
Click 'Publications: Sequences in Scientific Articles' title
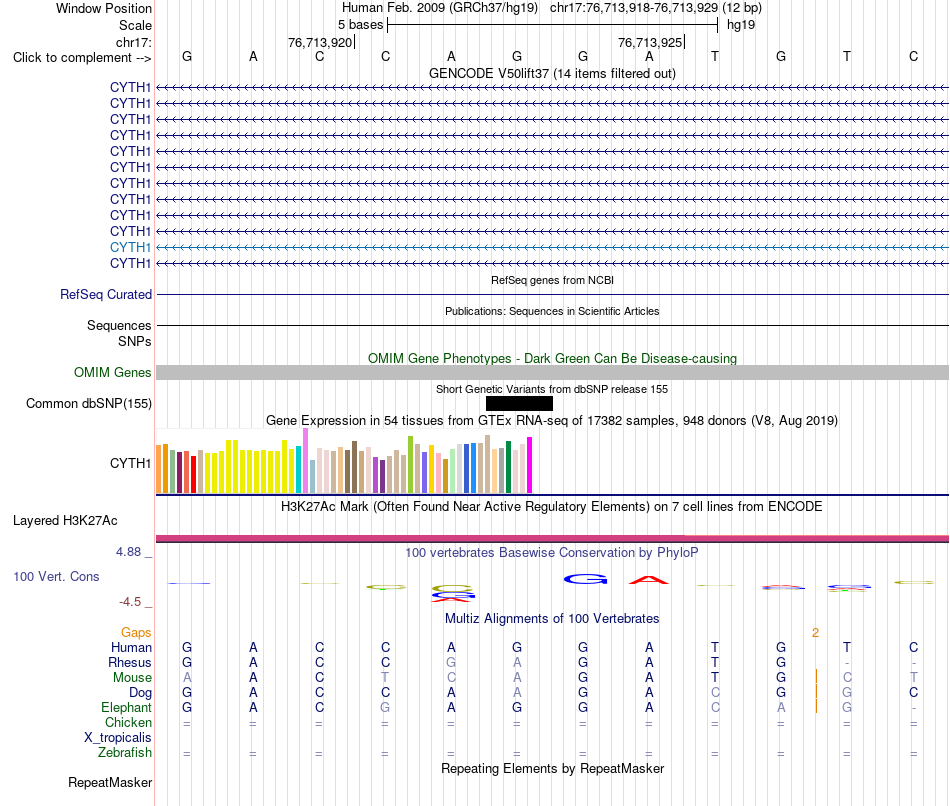click(x=552, y=311)
